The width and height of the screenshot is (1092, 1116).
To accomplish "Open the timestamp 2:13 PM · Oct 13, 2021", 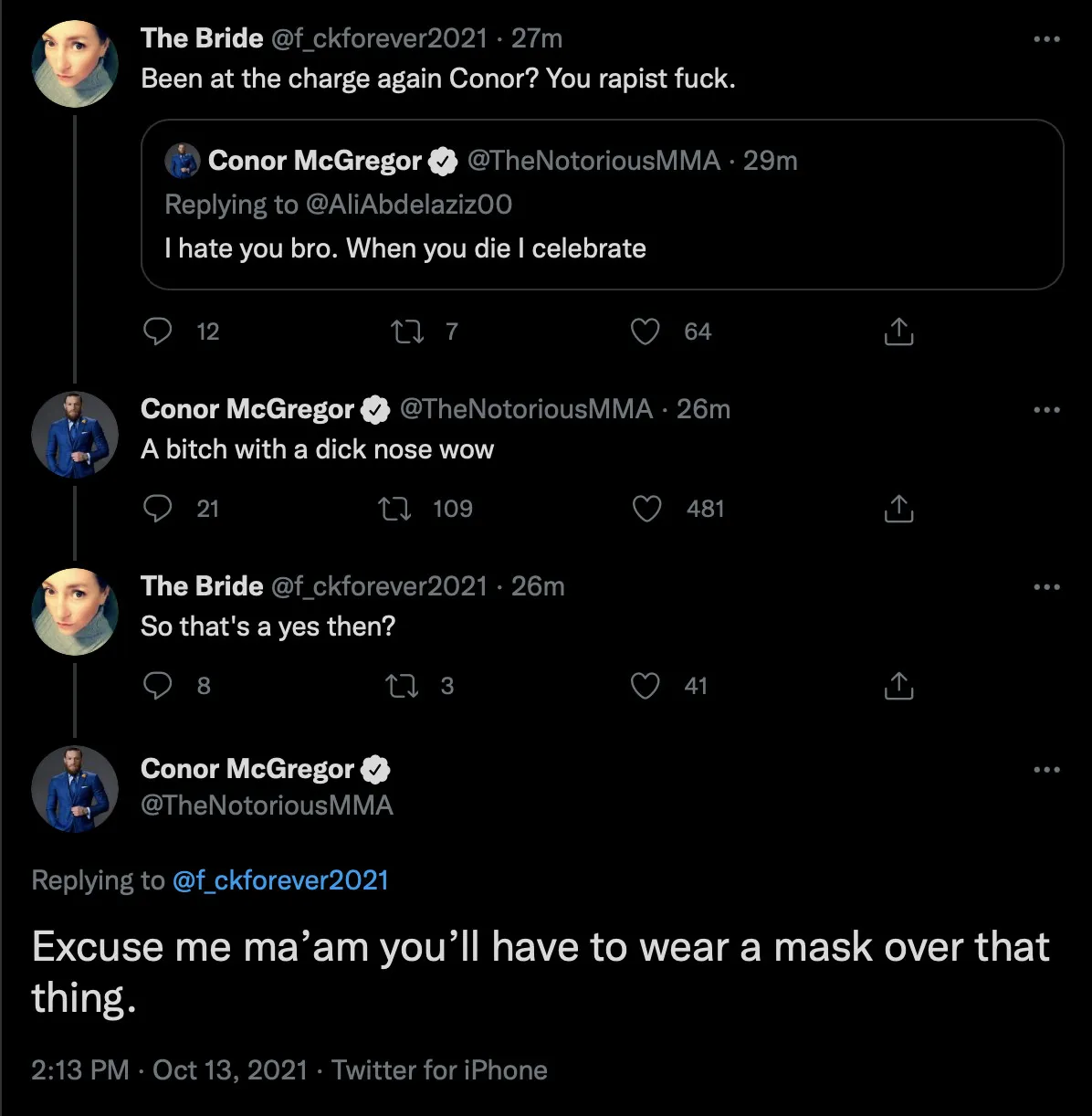I will point(169,1070).
